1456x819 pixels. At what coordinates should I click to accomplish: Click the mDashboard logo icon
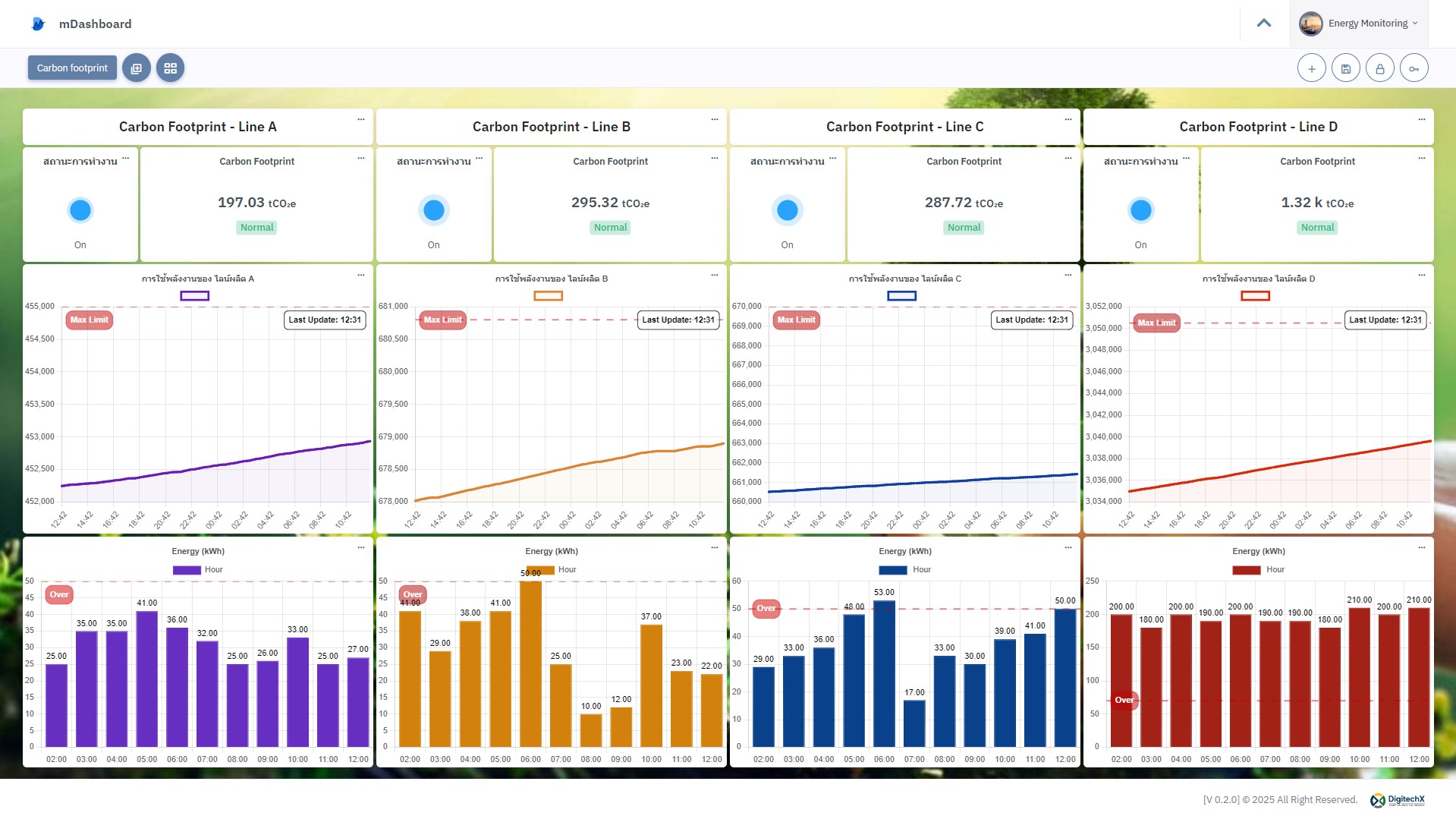point(38,24)
